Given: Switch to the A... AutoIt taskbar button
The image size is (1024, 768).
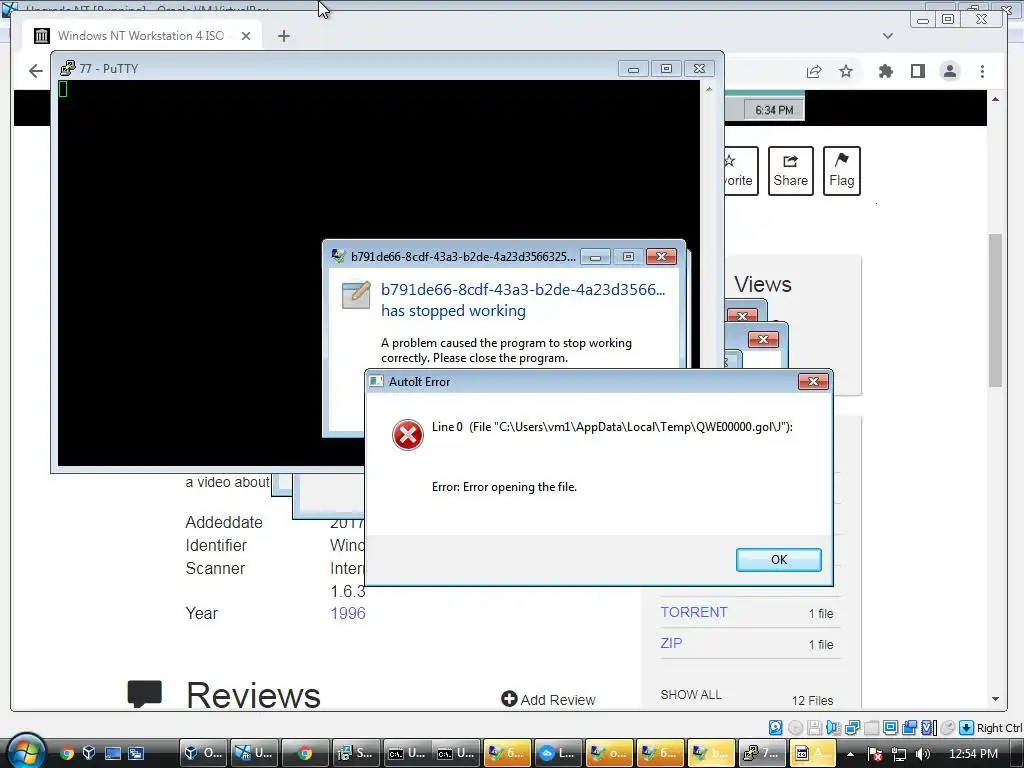Looking at the screenshot, I should (x=812, y=753).
